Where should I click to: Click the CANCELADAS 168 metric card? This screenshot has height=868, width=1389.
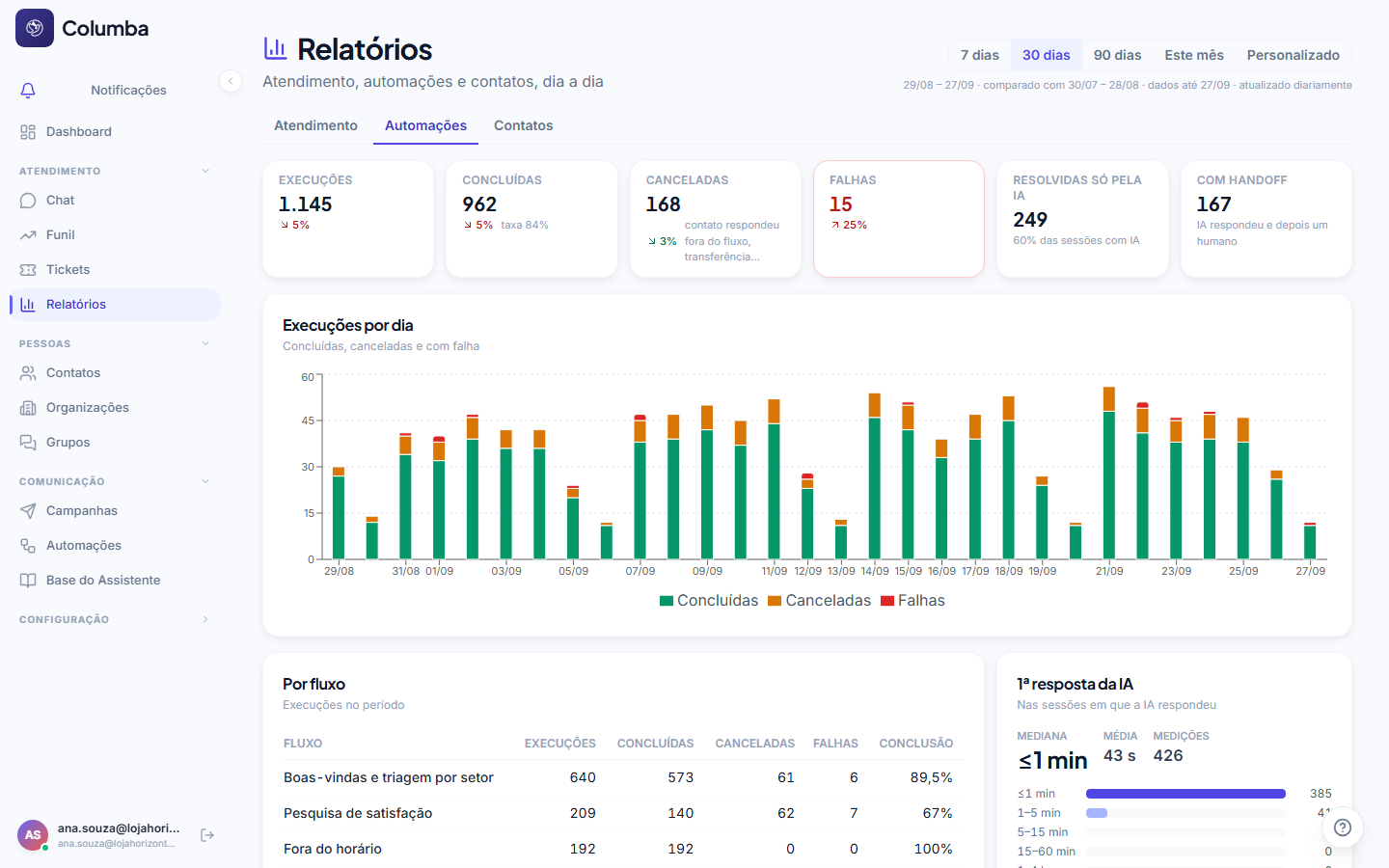(x=716, y=219)
